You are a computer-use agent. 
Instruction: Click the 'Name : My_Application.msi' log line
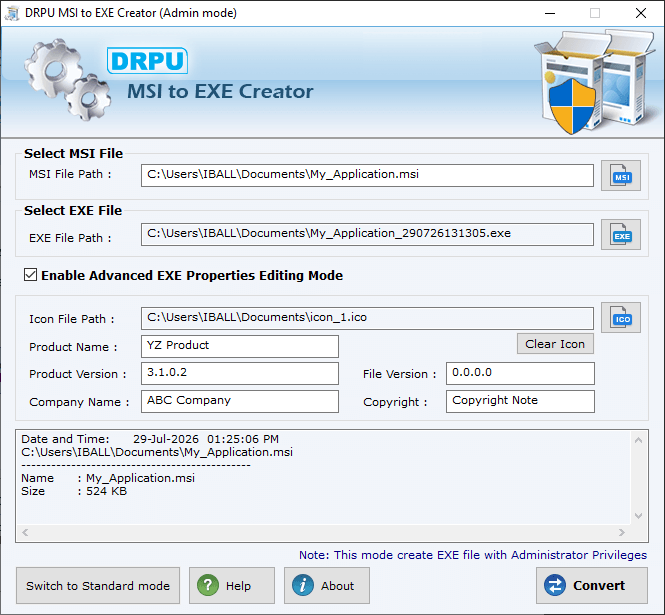pyautogui.click(x=108, y=478)
